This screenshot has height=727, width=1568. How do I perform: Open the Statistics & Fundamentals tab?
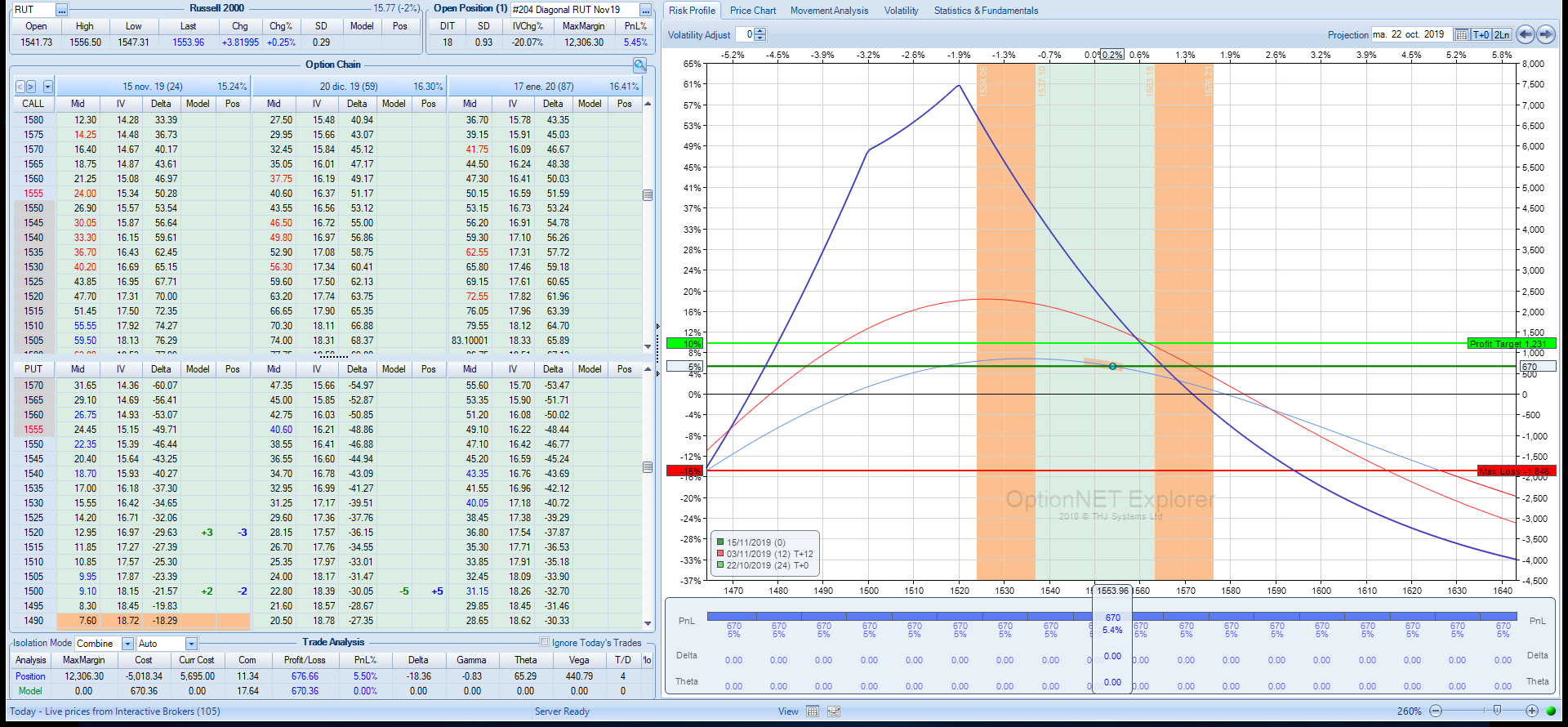point(986,11)
